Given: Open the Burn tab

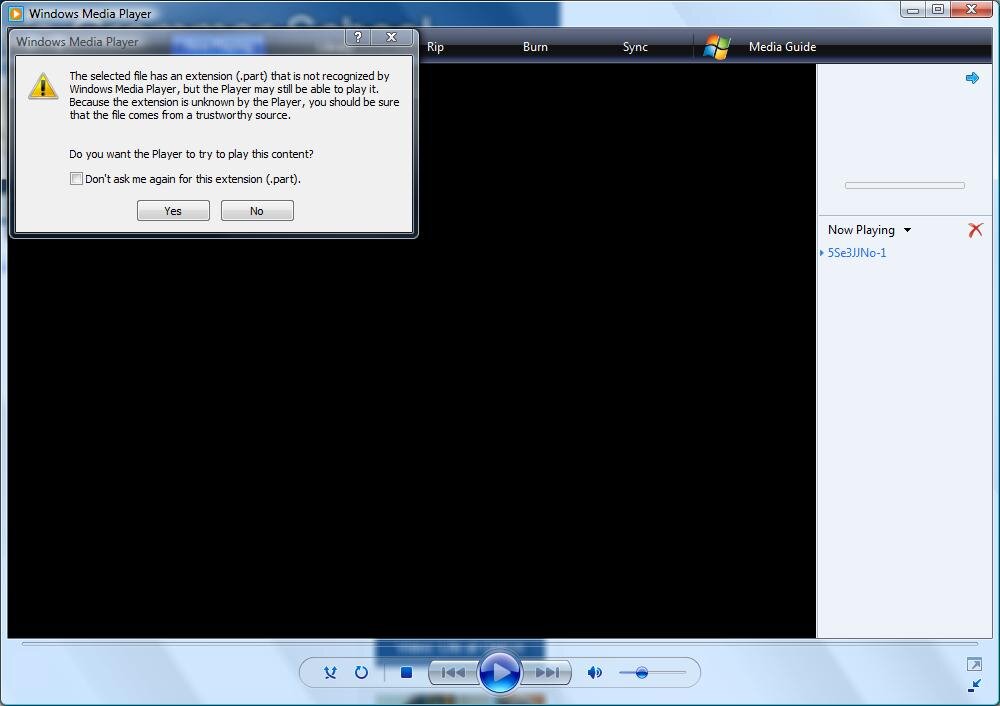Looking at the screenshot, I should coord(535,47).
